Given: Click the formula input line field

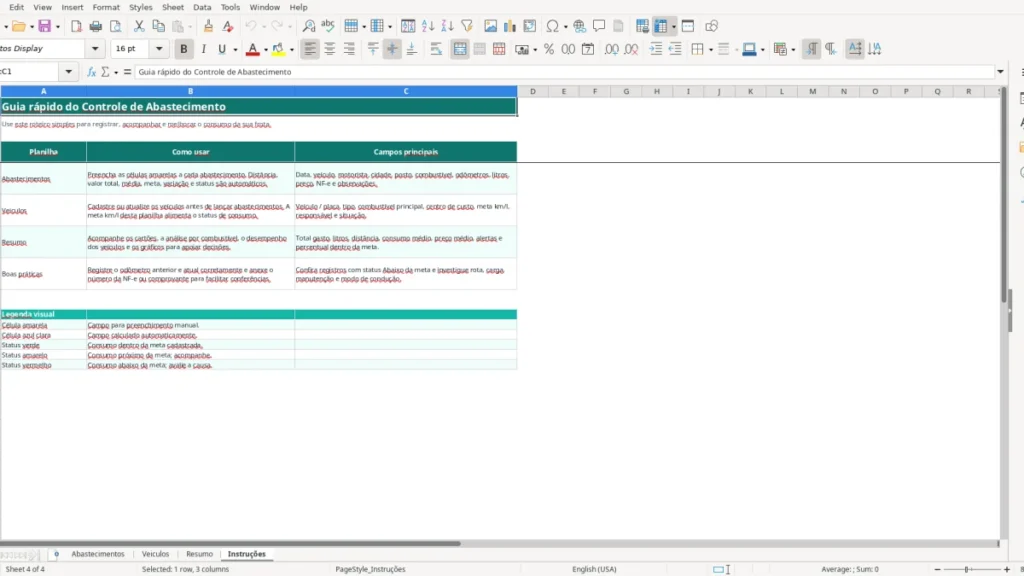Looking at the screenshot, I should coord(564,72).
